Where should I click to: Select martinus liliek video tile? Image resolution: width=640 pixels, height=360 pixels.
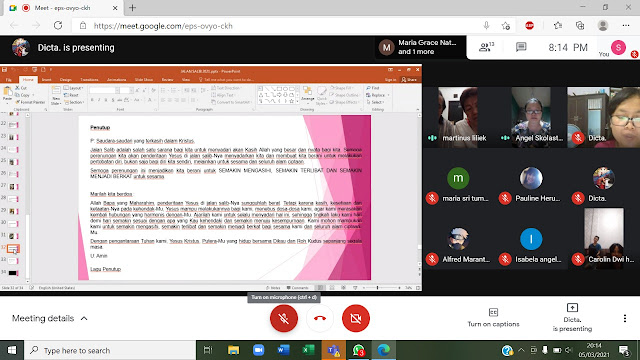pos(459,118)
